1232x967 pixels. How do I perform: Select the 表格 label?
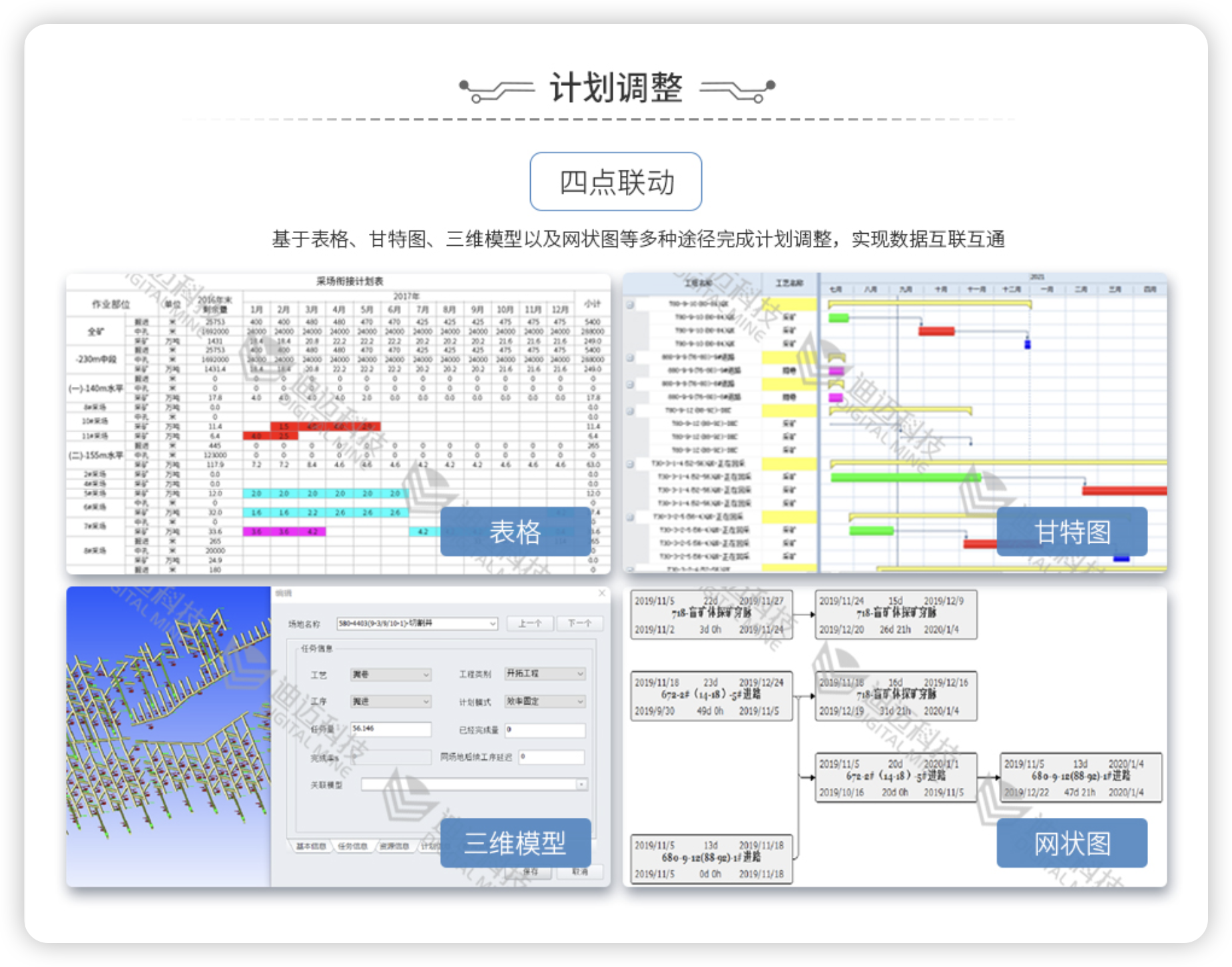515,531
